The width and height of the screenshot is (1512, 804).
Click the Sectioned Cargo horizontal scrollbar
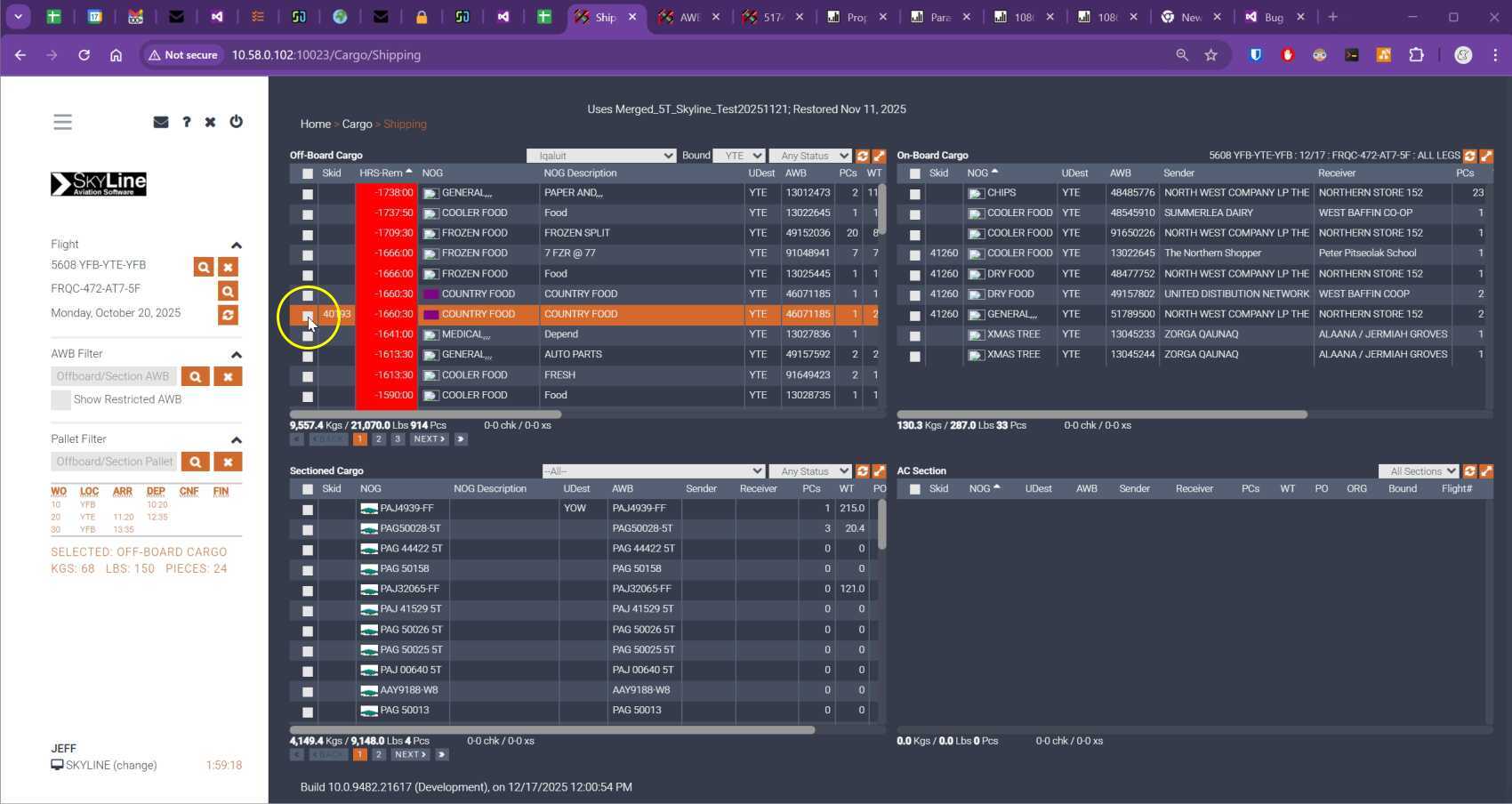coord(552,730)
